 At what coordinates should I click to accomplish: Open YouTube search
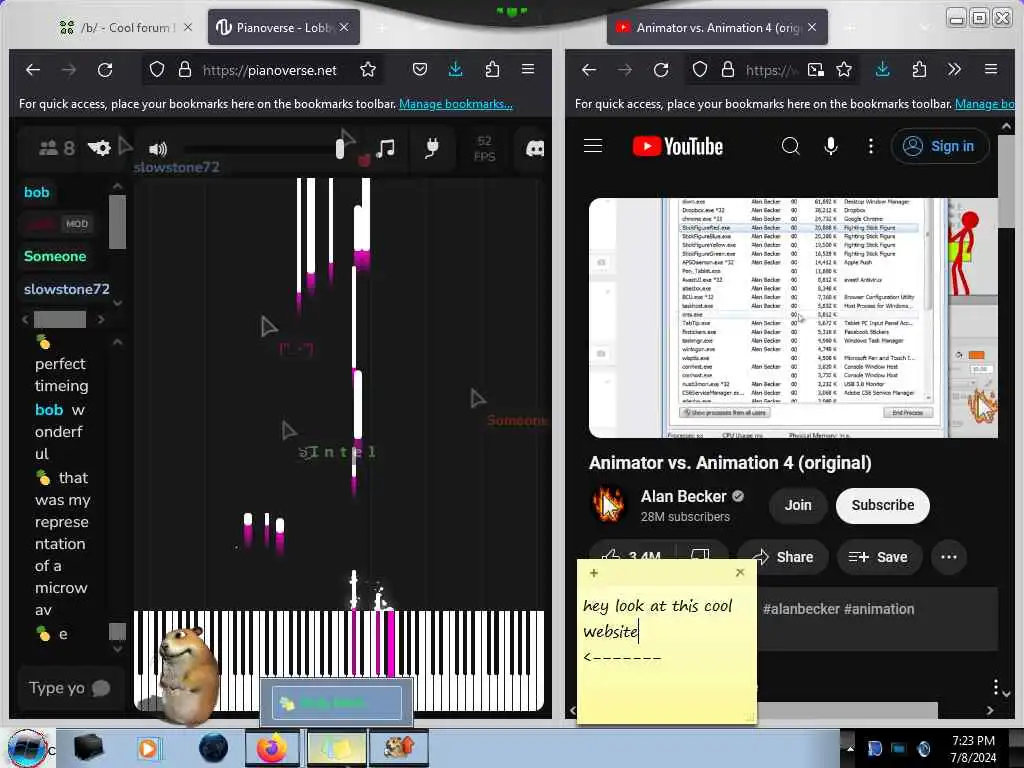point(790,146)
